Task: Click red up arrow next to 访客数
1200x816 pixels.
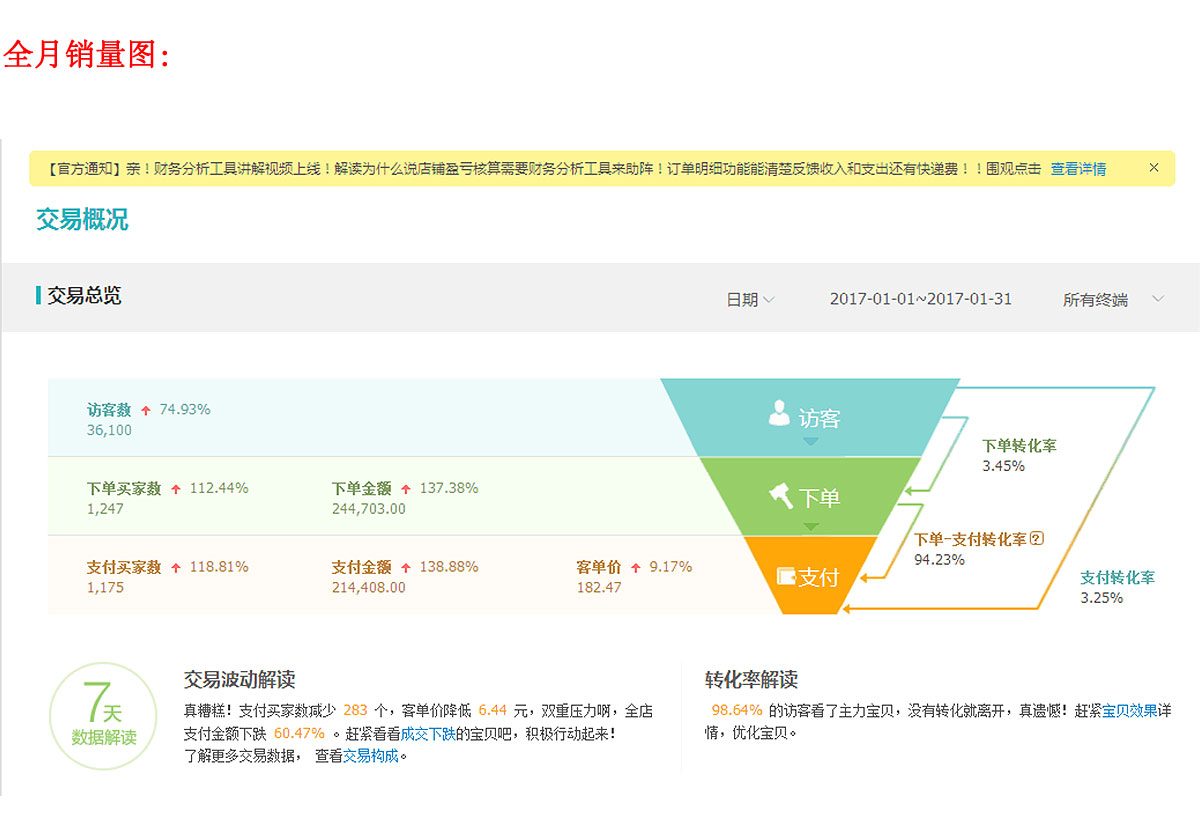Action: pos(146,410)
